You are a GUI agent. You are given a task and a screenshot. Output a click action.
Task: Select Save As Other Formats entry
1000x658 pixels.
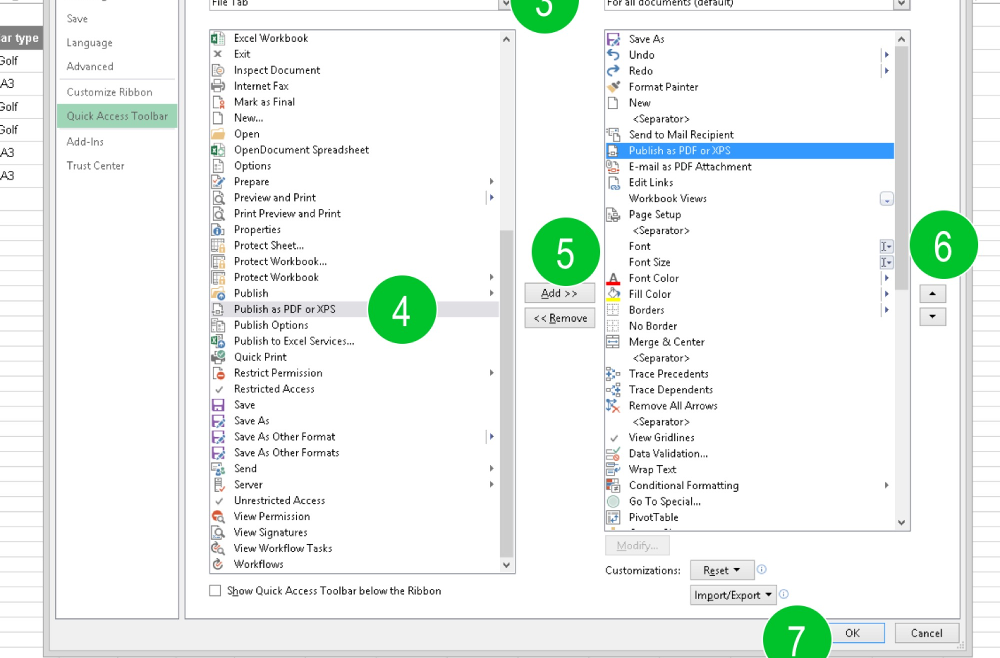(354, 453)
